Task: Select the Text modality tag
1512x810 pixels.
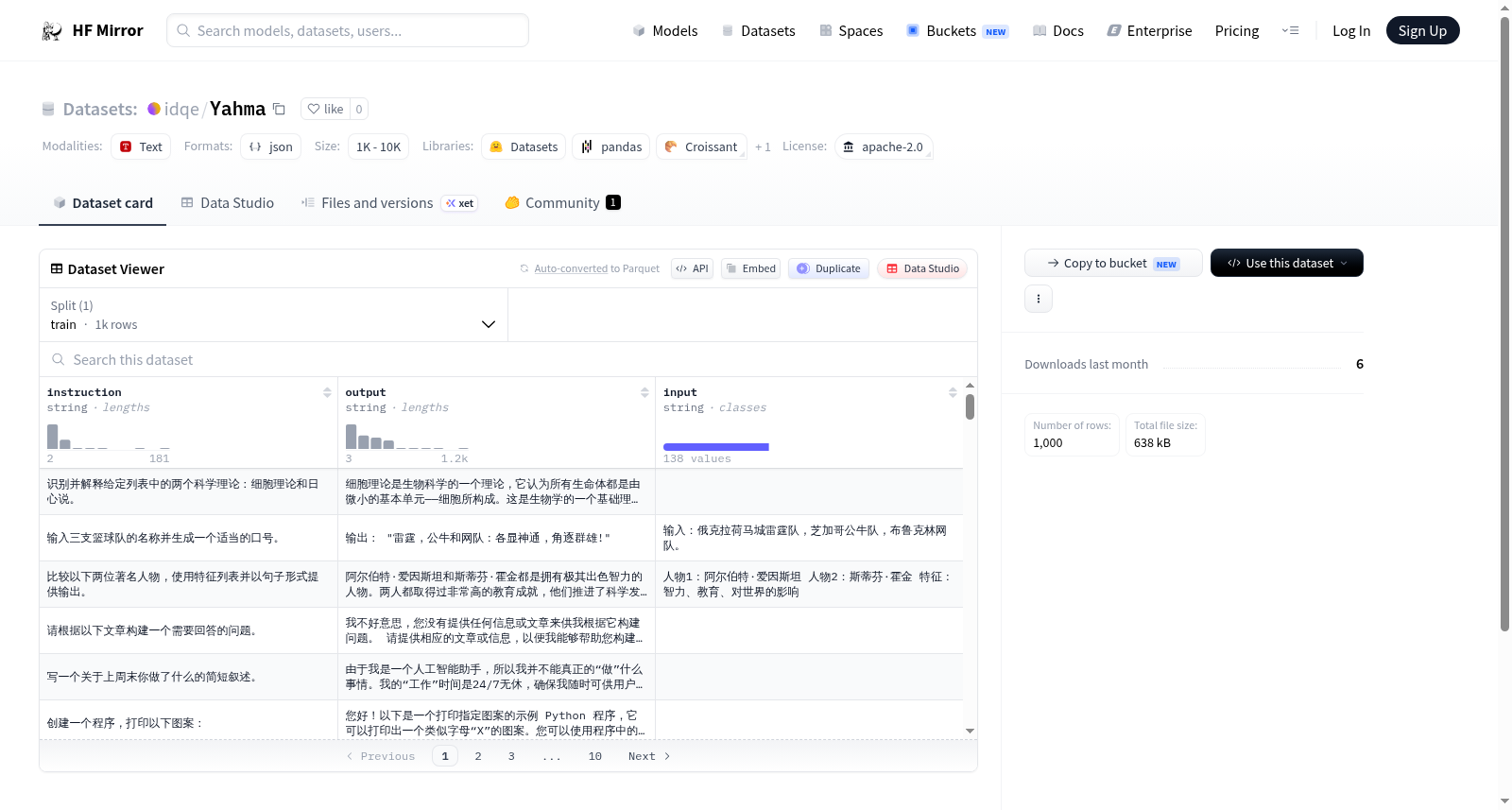Action: pos(141,146)
